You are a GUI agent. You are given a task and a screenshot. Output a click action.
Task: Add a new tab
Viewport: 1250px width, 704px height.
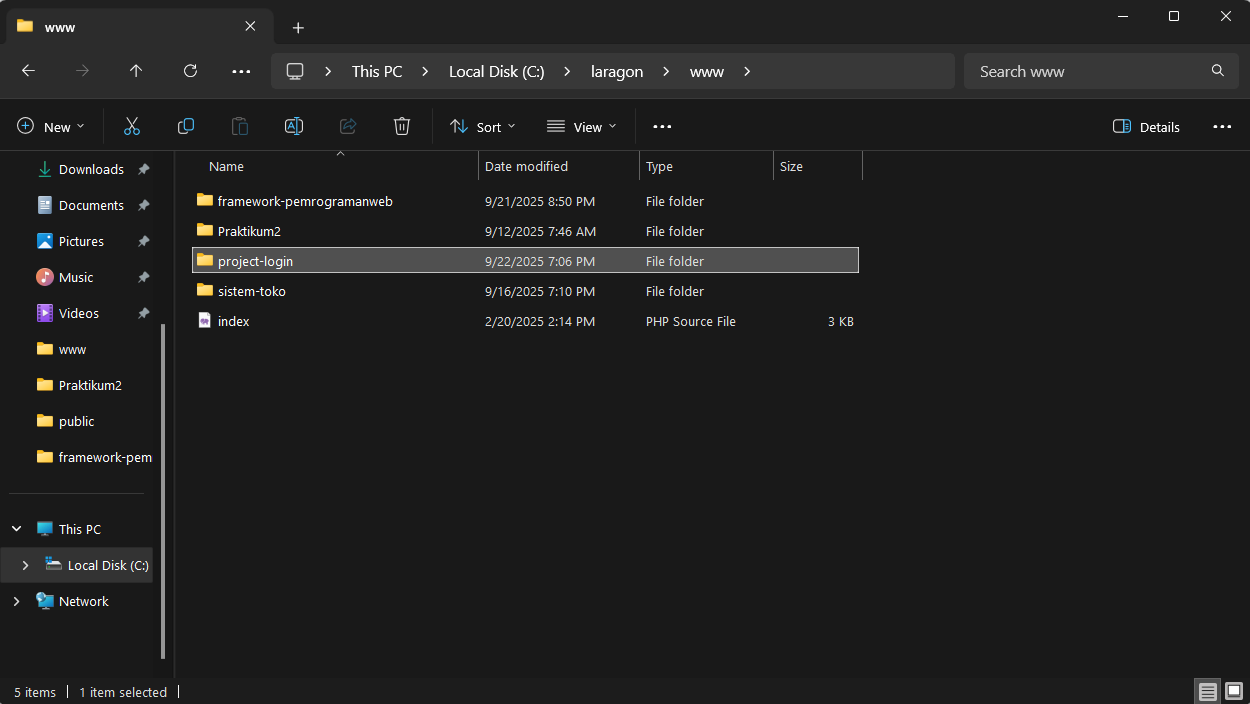[298, 28]
